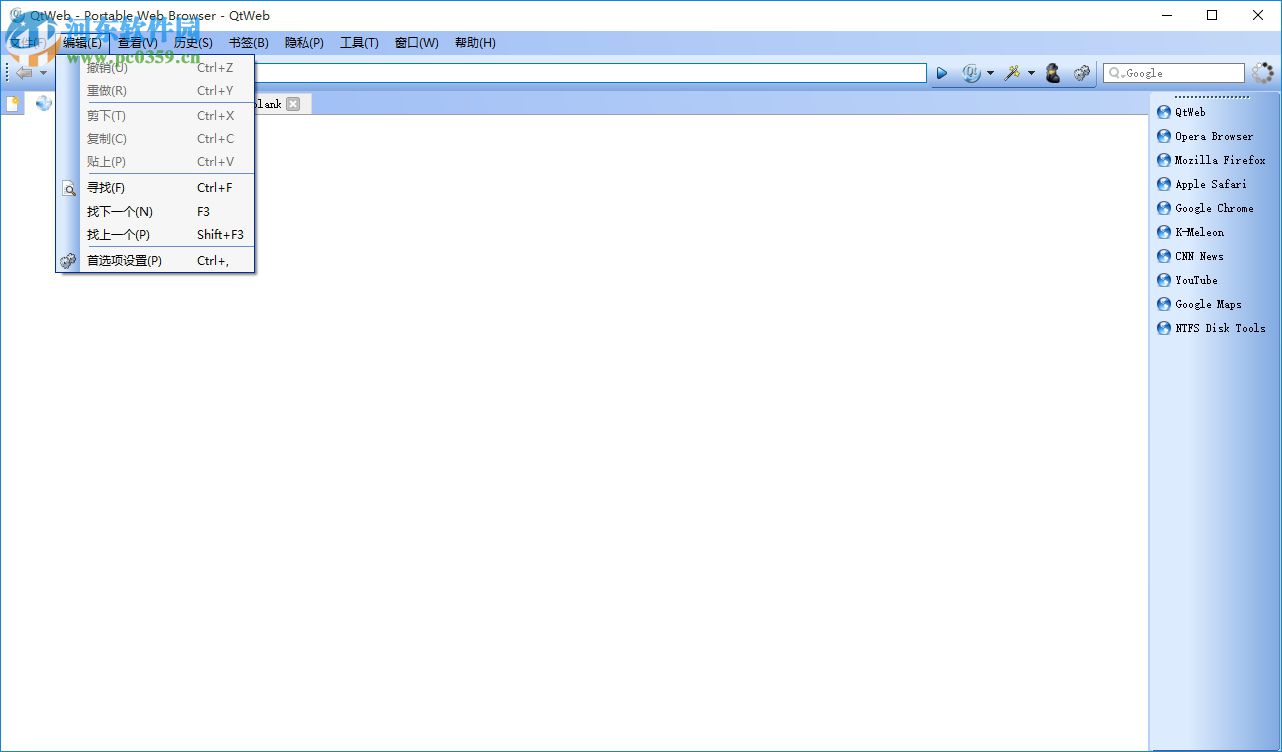Open the Google Maps bookmark
The height and width of the screenshot is (752, 1282).
click(x=1199, y=304)
